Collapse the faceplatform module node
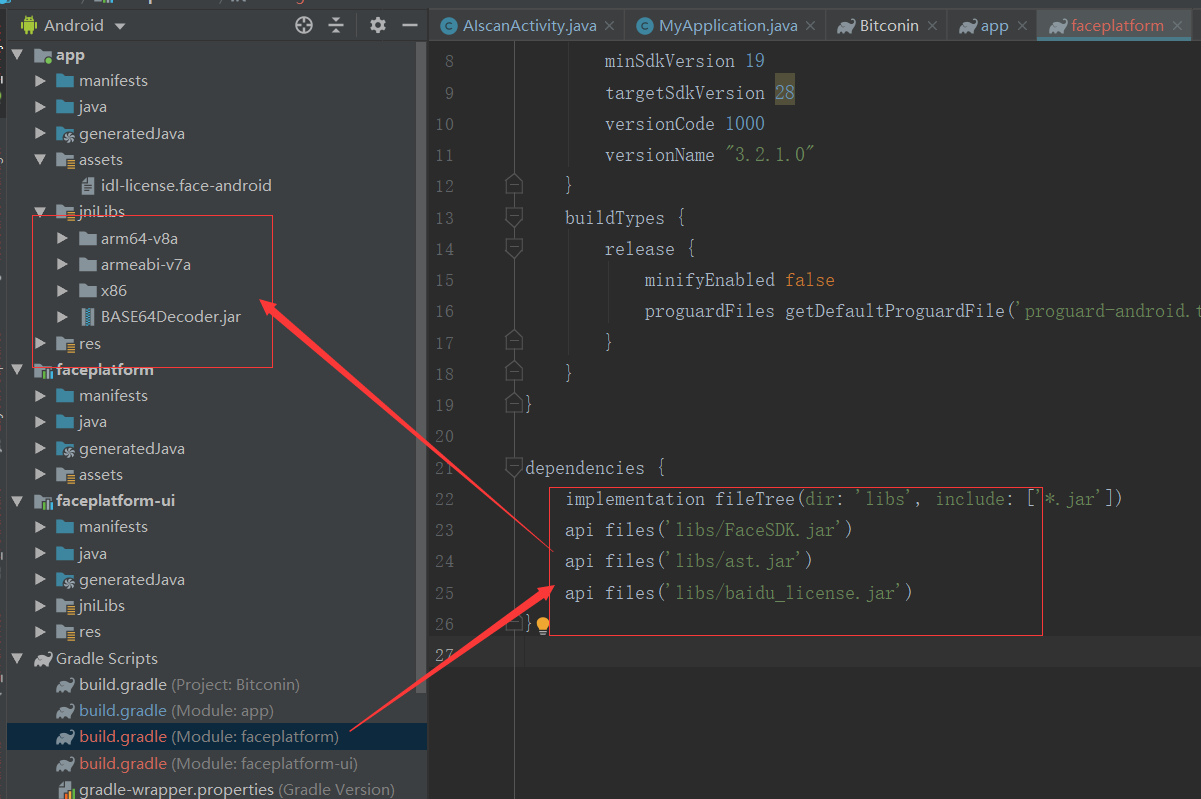 [x=17, y=369]
